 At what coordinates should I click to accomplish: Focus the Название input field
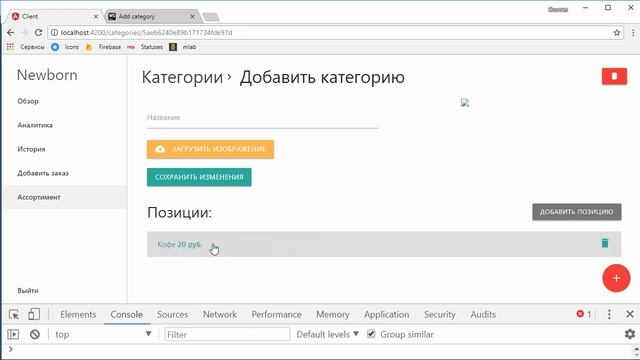click(262, 118)
